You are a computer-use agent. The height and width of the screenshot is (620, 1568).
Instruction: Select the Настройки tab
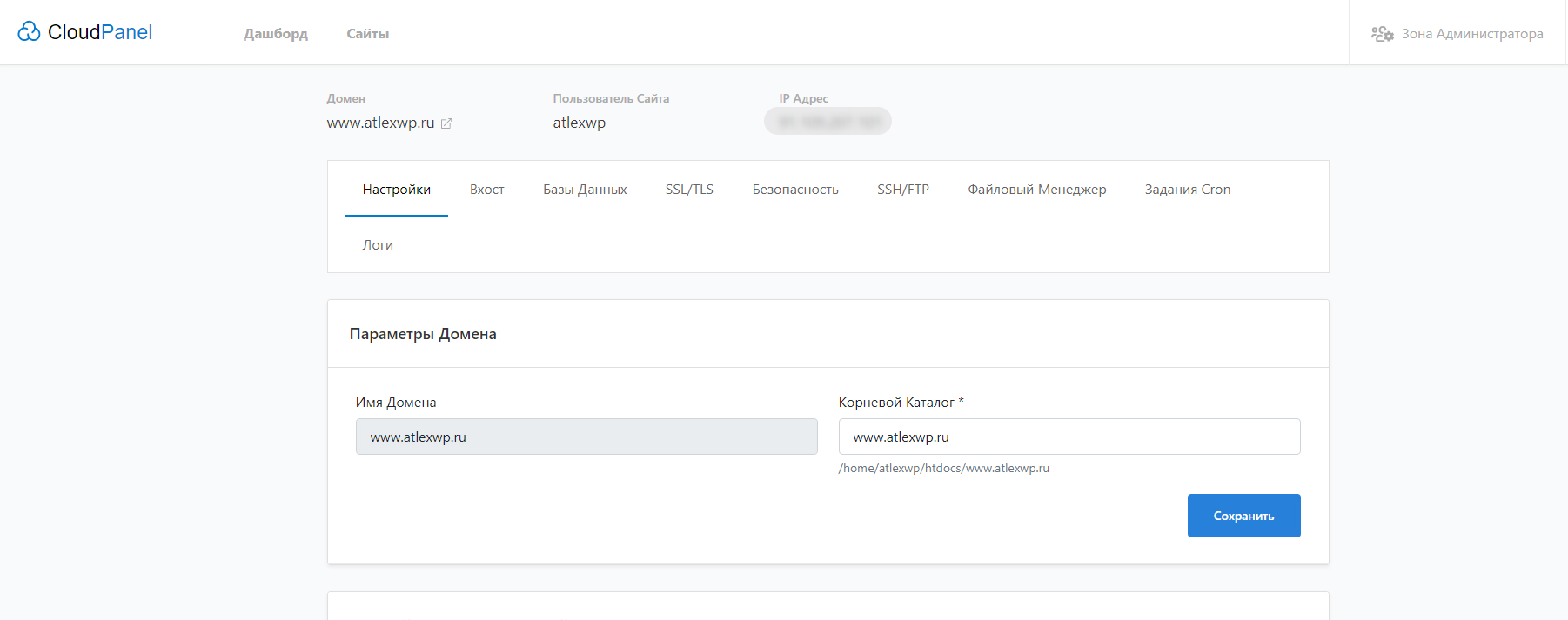(x=397, y=190)
